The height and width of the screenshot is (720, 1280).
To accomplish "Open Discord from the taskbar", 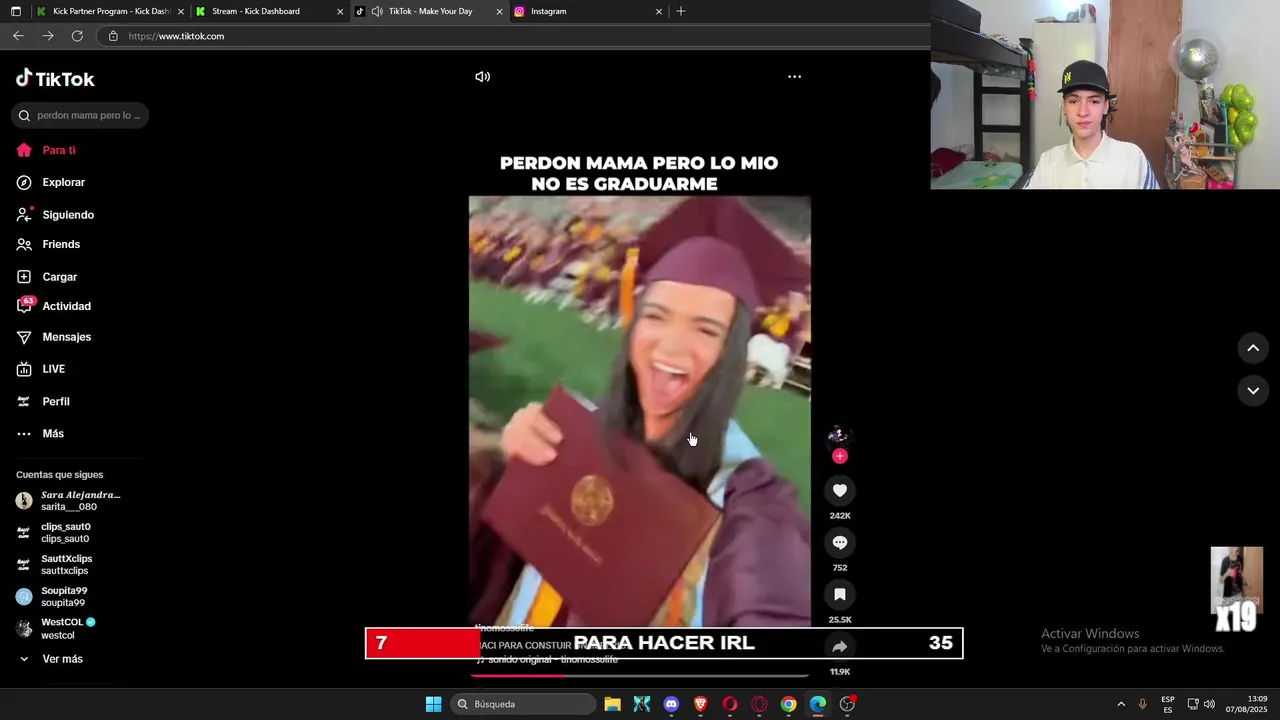I will (671, 704).
